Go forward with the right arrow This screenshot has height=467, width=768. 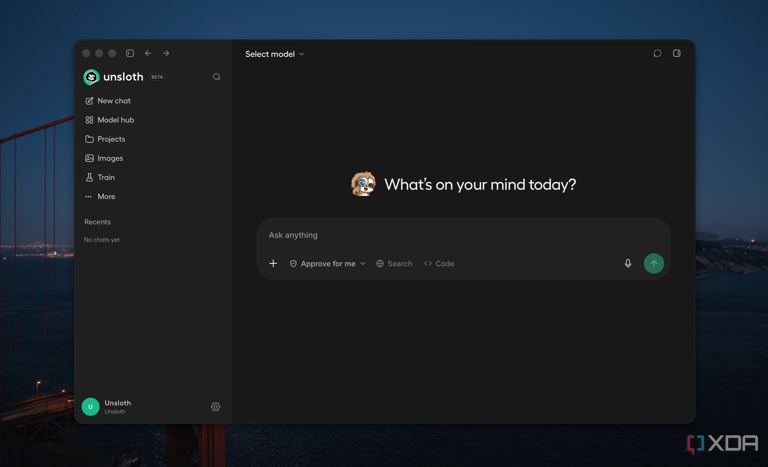(166, 53)
